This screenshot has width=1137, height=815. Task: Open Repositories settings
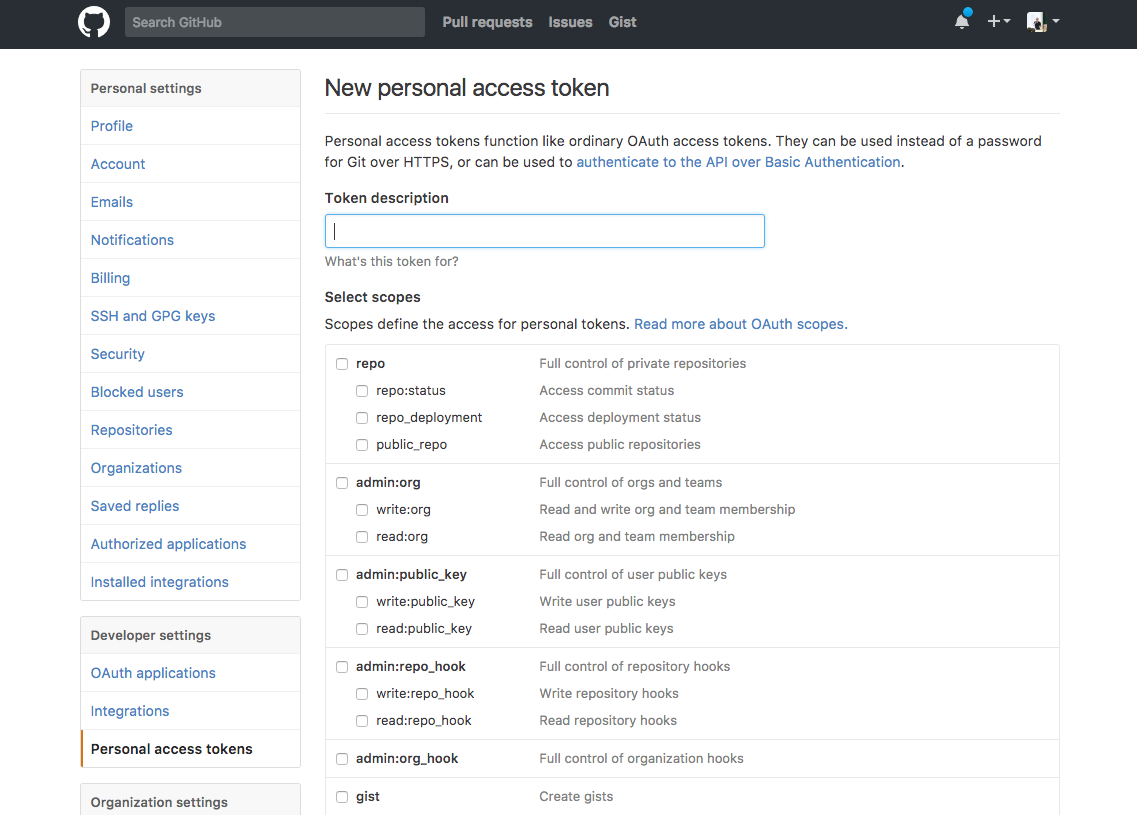(x=191, y=430)
